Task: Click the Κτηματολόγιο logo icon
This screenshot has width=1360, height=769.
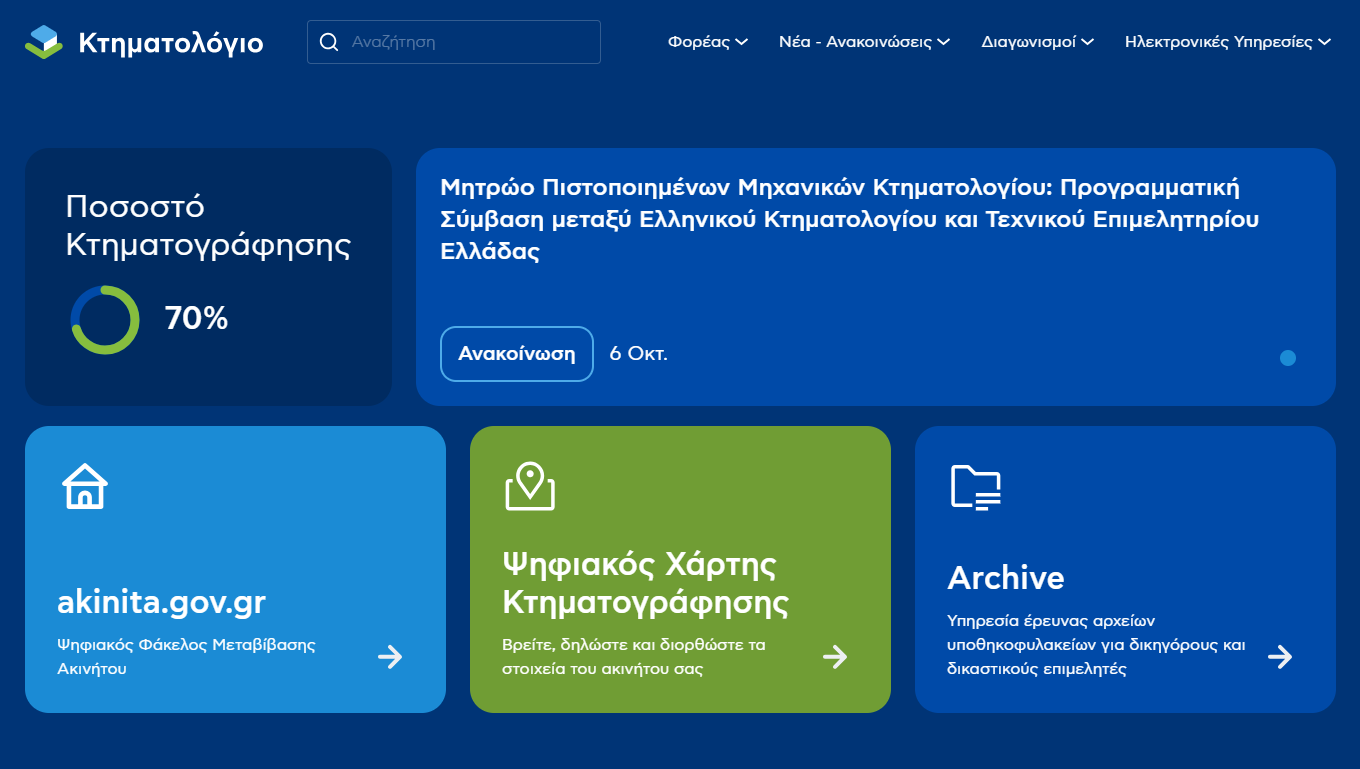Action: (x=41, y=42)
